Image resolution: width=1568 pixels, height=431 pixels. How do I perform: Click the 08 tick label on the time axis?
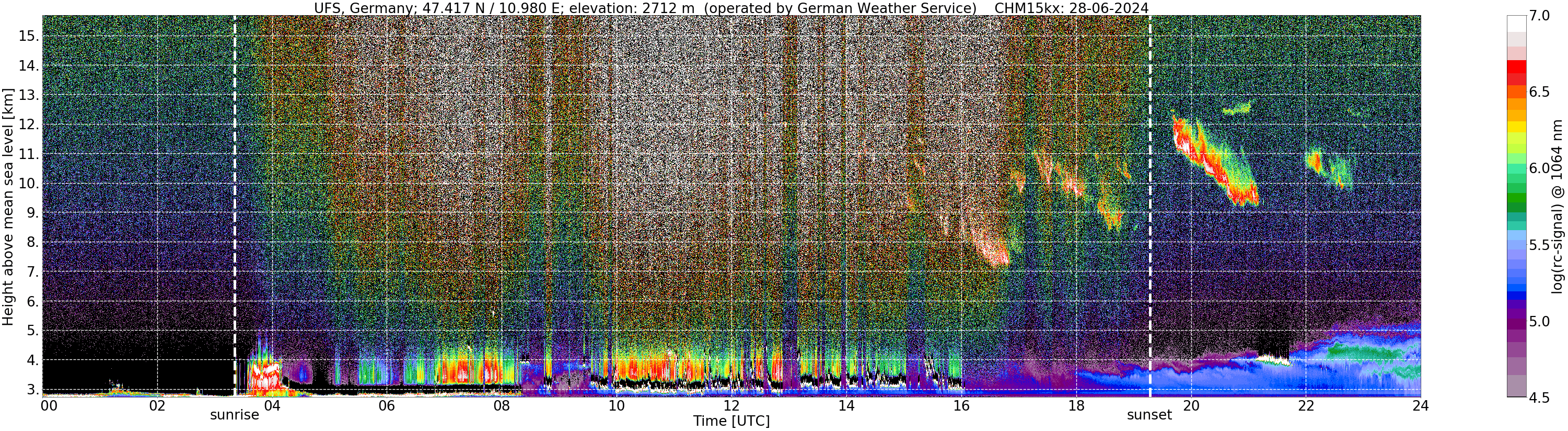click(x=502, y=405)
